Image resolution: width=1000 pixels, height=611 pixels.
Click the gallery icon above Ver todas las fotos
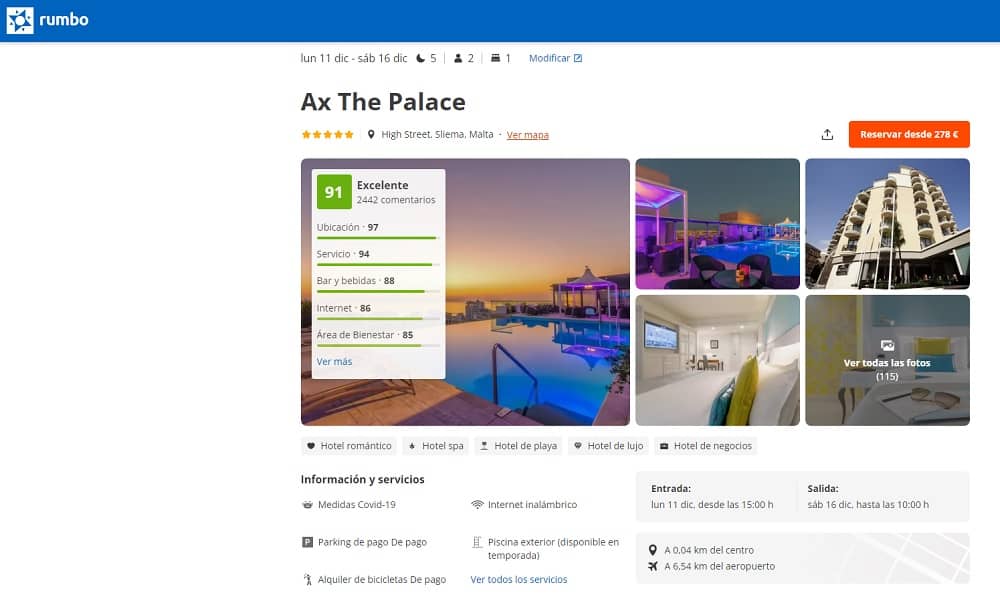point(887,345)
